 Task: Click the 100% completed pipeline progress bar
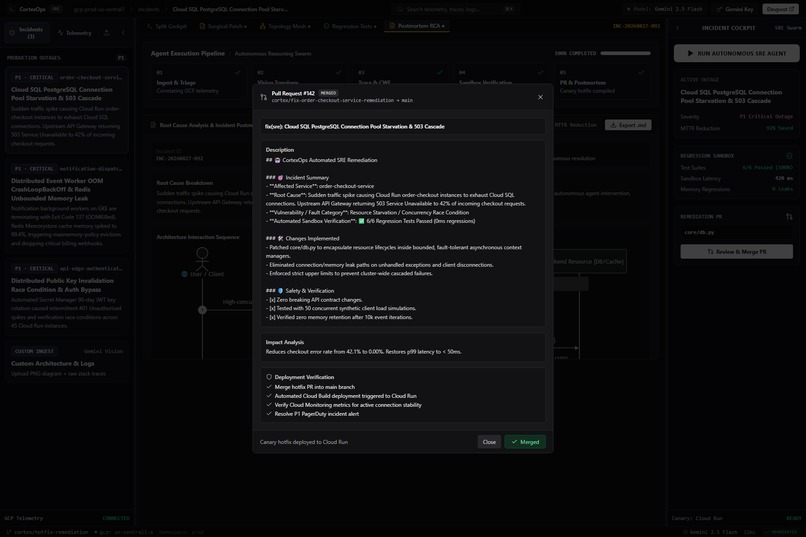(x=625, y=53)
